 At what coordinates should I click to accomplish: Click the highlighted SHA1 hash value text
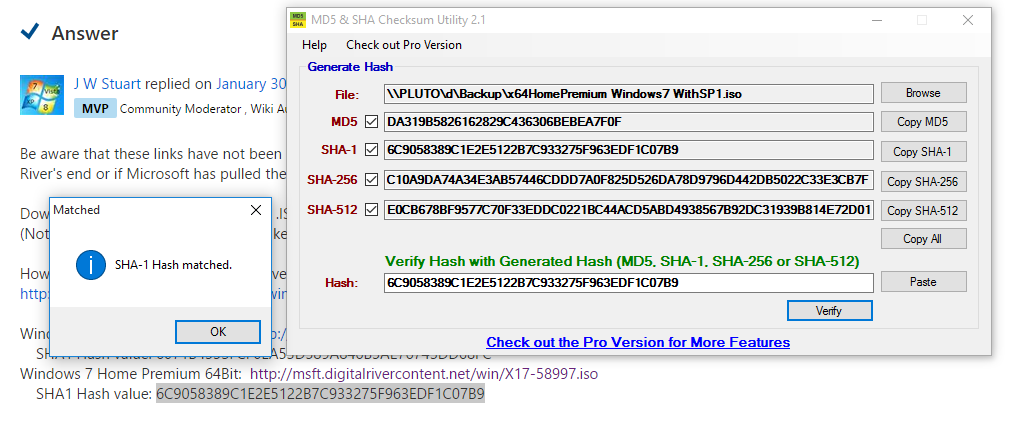(320, 394)
